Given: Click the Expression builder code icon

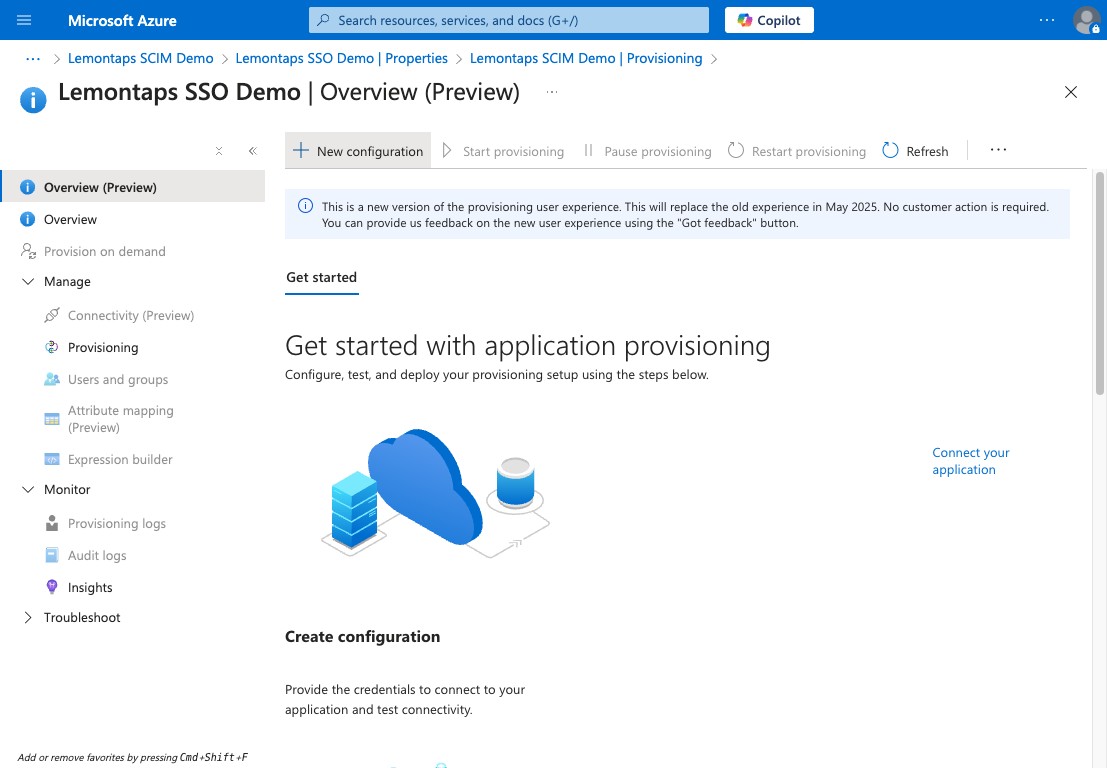Looking at the screenshot, I should point(52,460).
